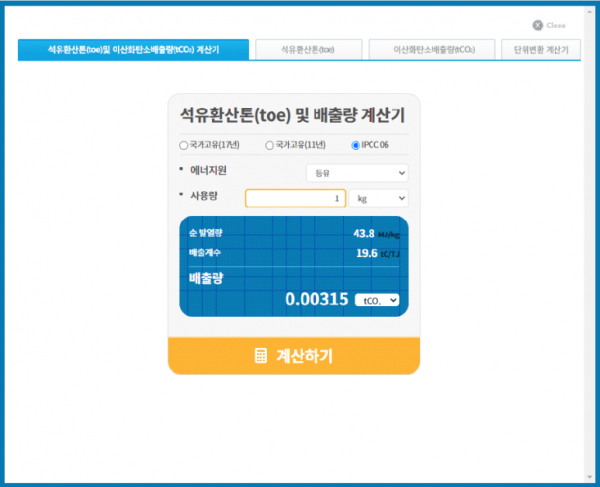This screenshot has width=600, height=487.
Task: Click the 43.8 net calorific value
Action: [x=363, y=233]
